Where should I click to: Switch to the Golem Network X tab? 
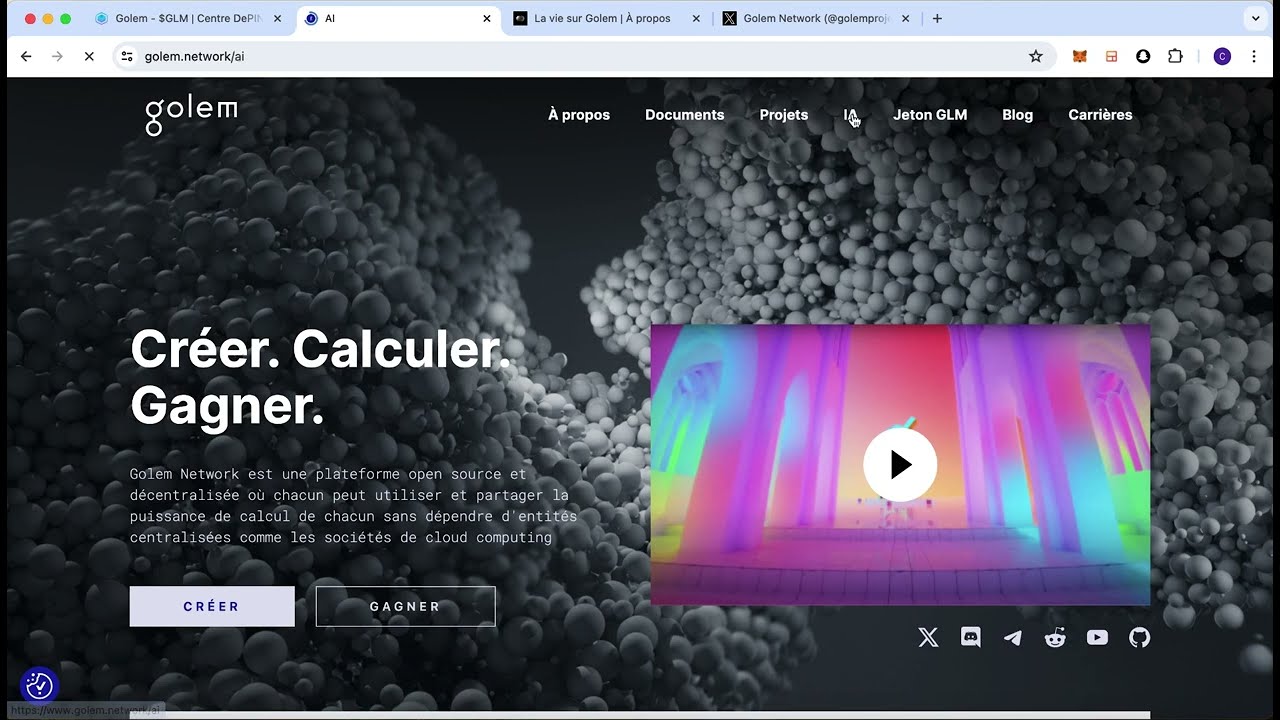pos(816,18)
